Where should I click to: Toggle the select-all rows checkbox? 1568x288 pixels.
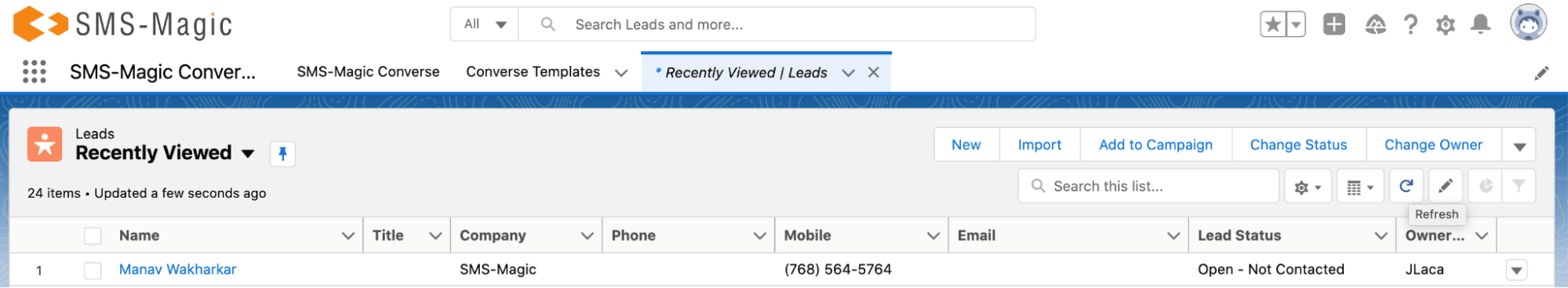pyautogui.click(x=93, y=235)
